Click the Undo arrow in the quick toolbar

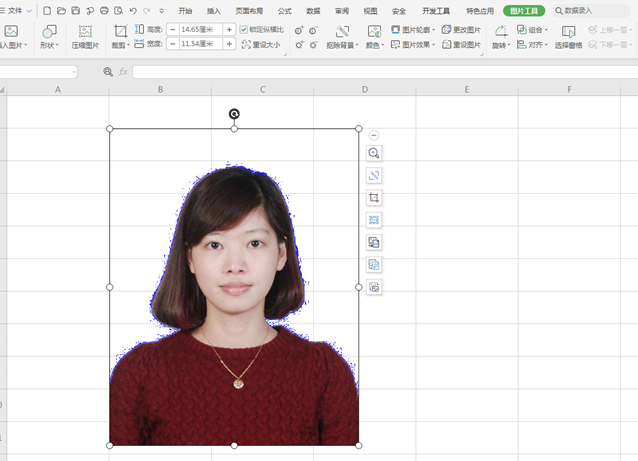(132, 10)
